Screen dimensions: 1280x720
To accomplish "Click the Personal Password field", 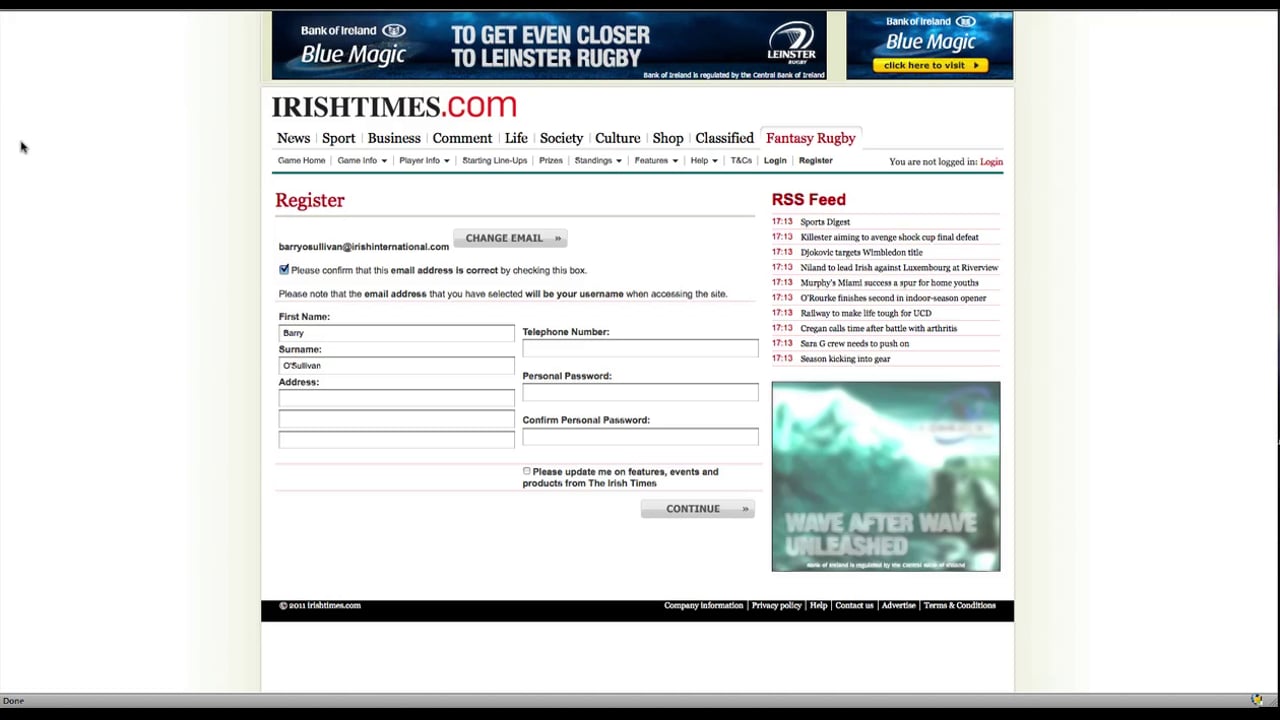I will click(640, 392).
